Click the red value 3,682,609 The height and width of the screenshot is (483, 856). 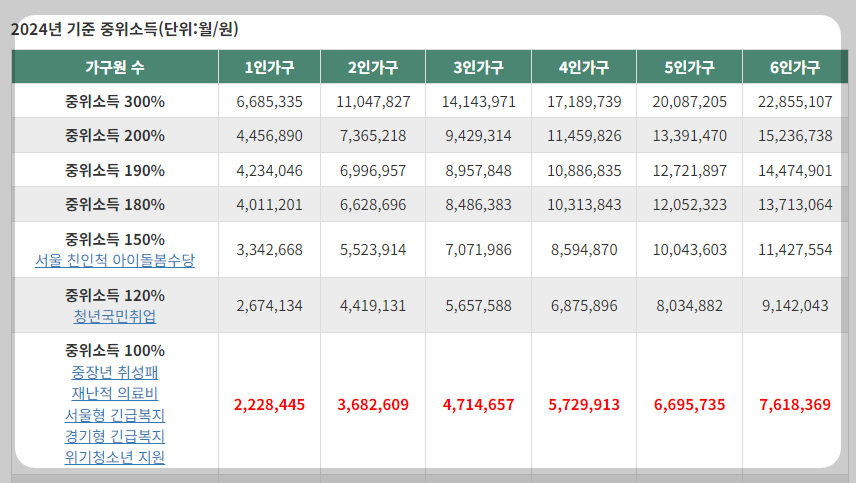[x=373, y=404]
